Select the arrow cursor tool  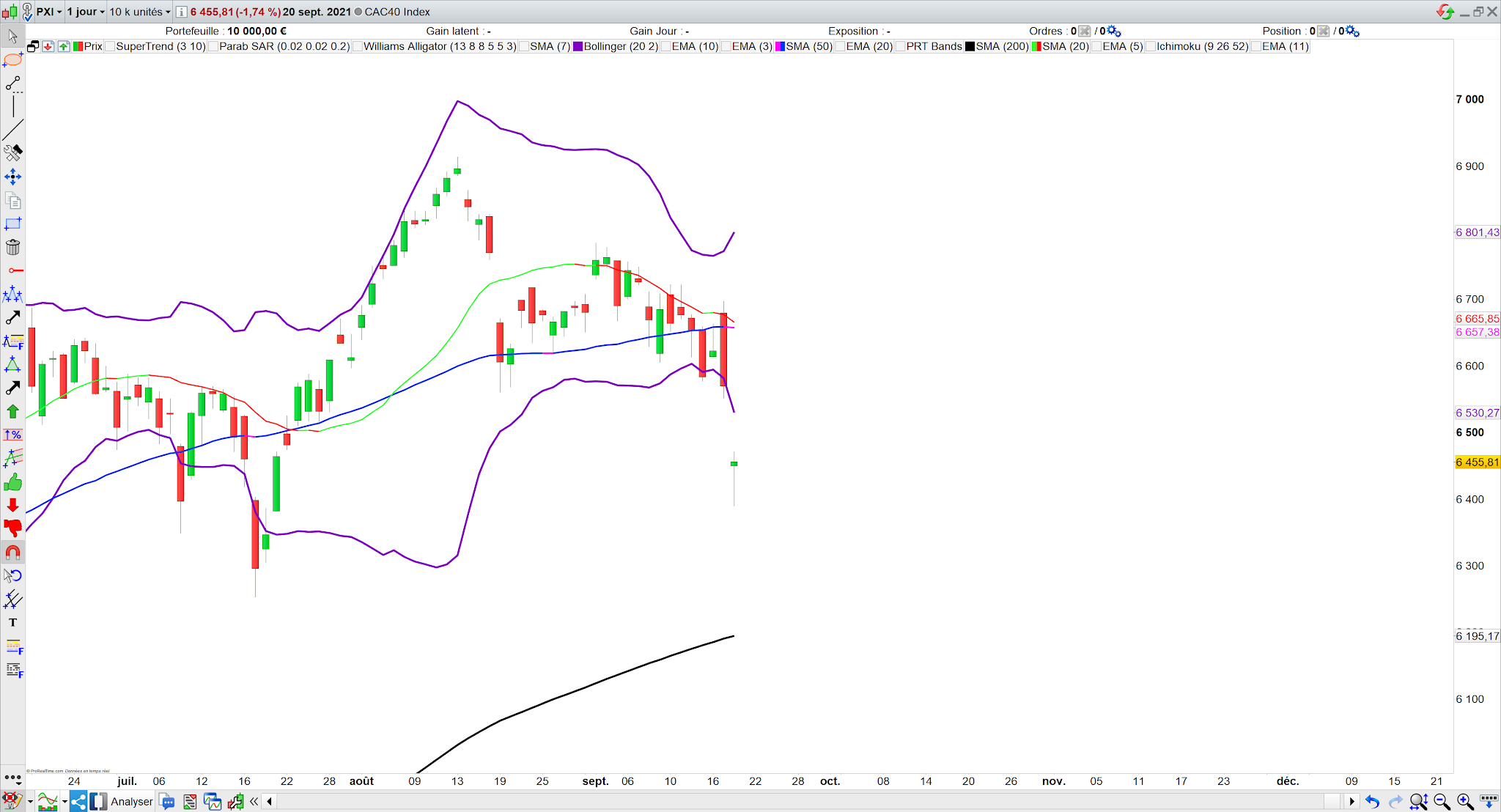(x=12, y=36)
